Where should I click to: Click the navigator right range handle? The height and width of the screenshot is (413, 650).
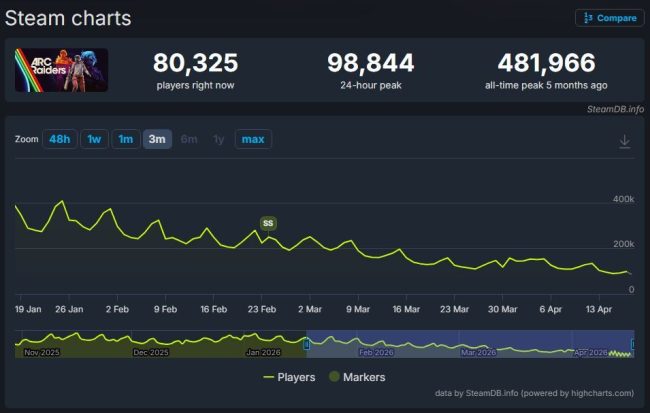[x=633, y=344]
